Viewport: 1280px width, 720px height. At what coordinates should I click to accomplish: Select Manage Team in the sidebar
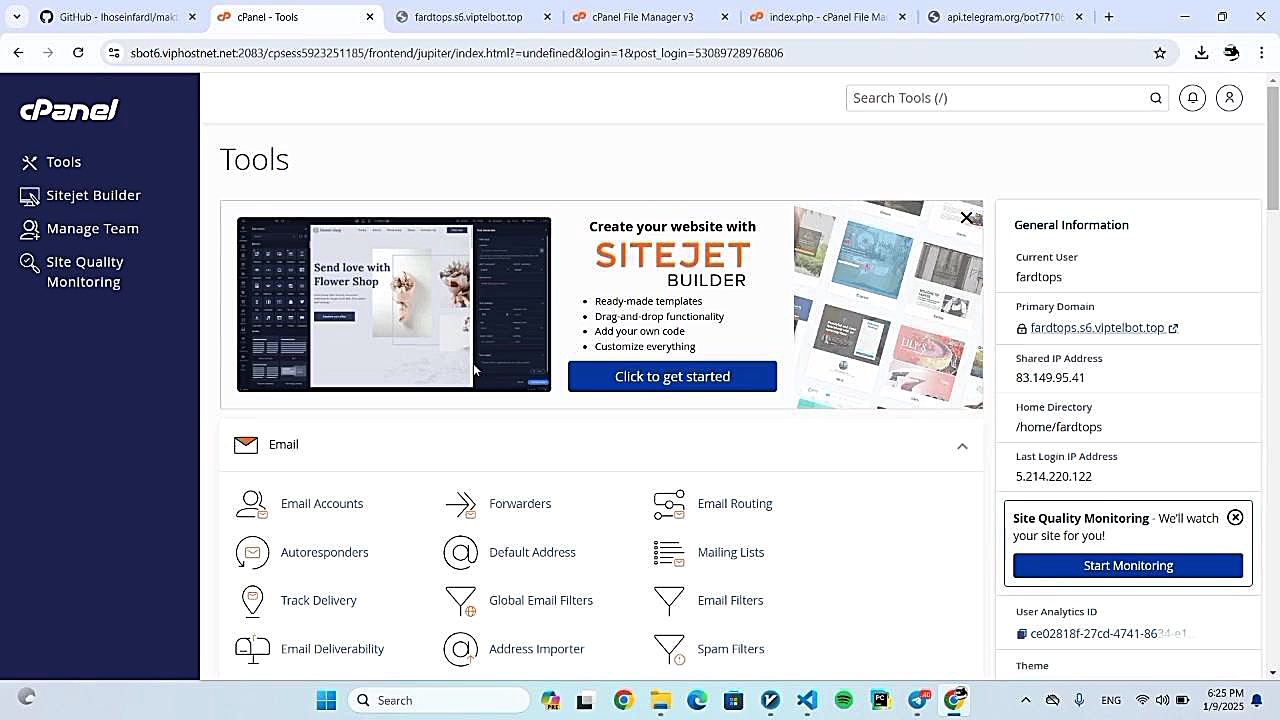[x=80, y=228]
